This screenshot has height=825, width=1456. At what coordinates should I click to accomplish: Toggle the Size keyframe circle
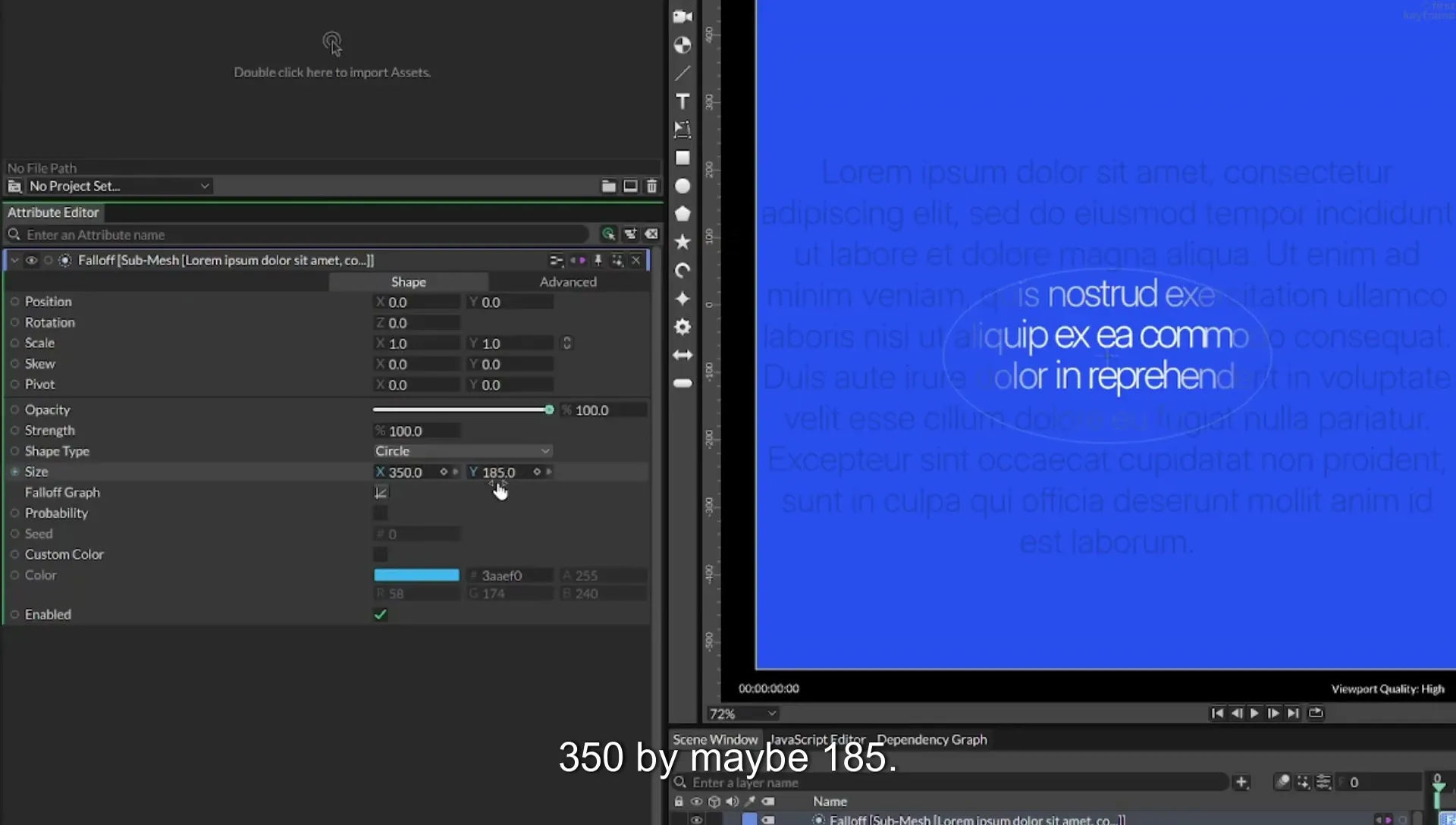[x=14, y=472]
